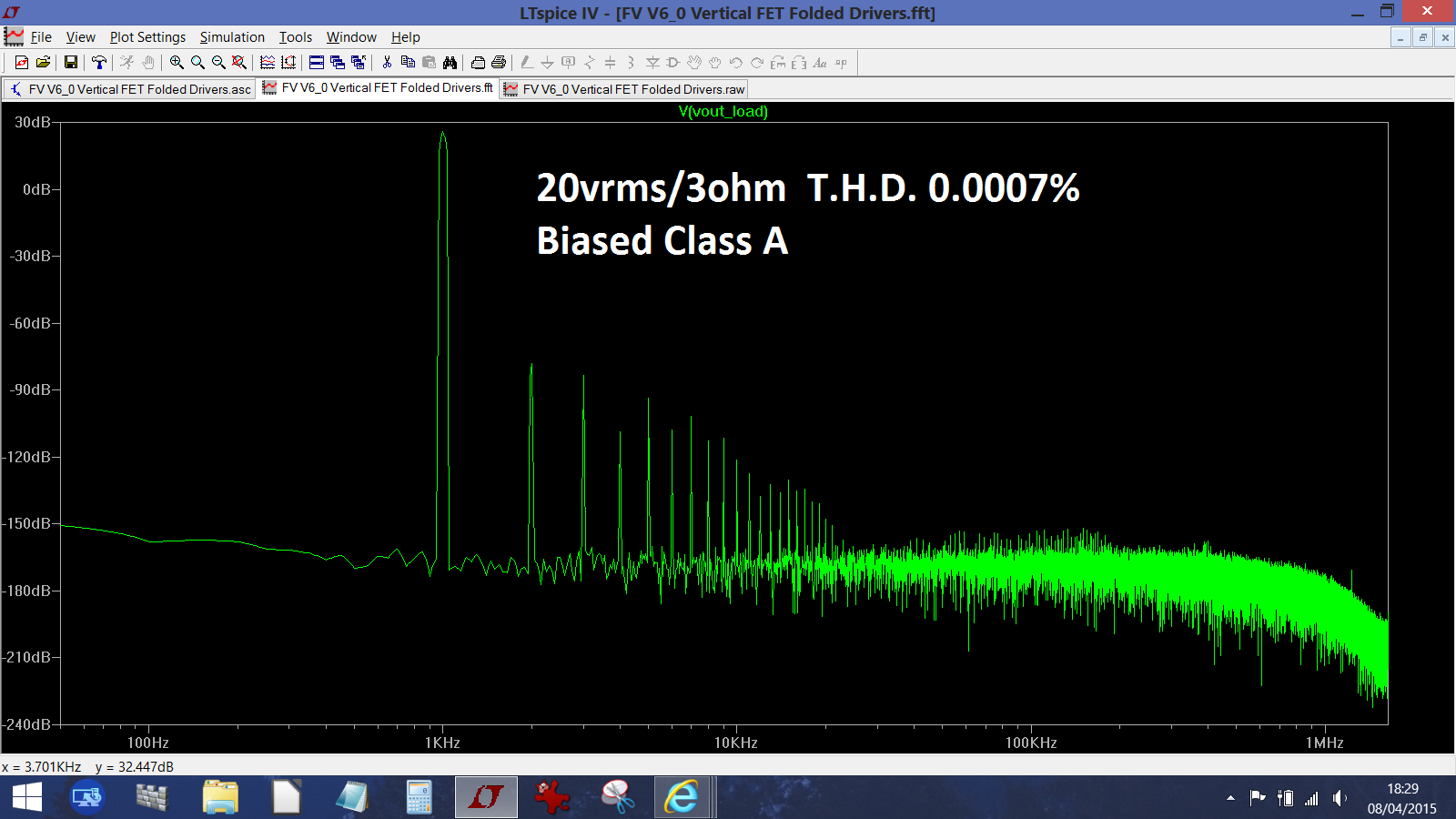Click the 100KHz horizontal axis label
Viewport: 1456px width, 819px height.
1031,743
